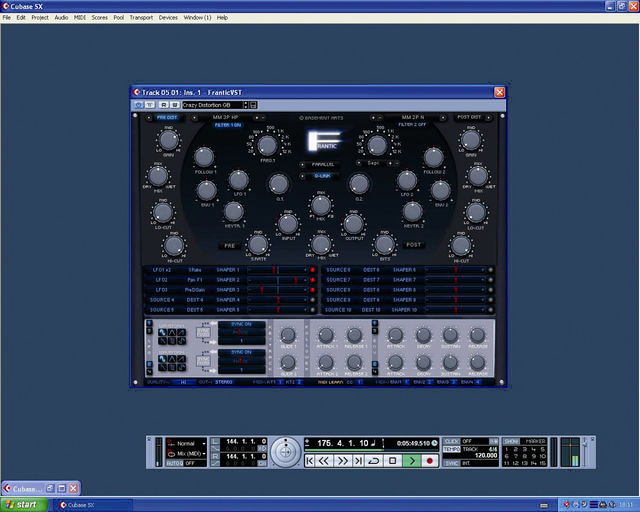Toggle red LED for modulation row 1
Screen dimensions: 640x512
313,270
